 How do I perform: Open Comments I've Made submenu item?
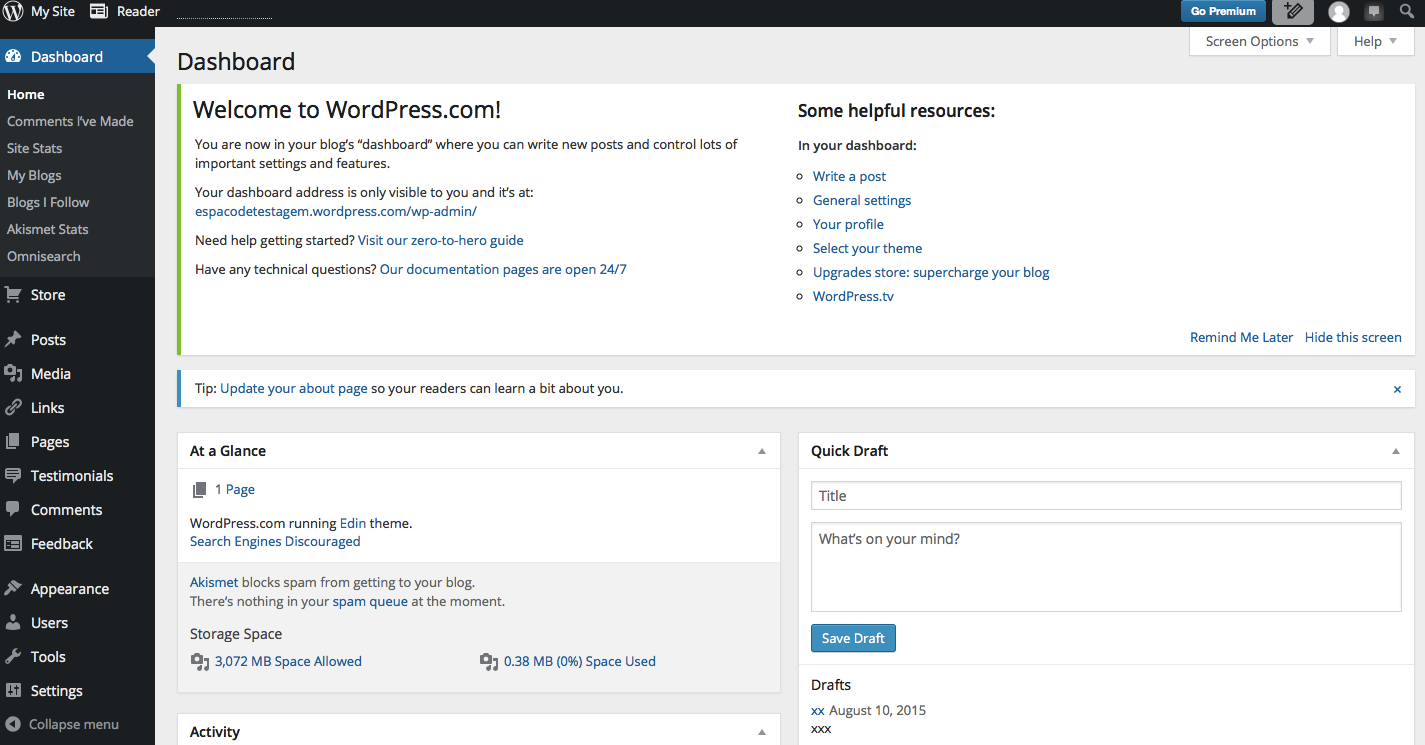click(x=70, y=121)
